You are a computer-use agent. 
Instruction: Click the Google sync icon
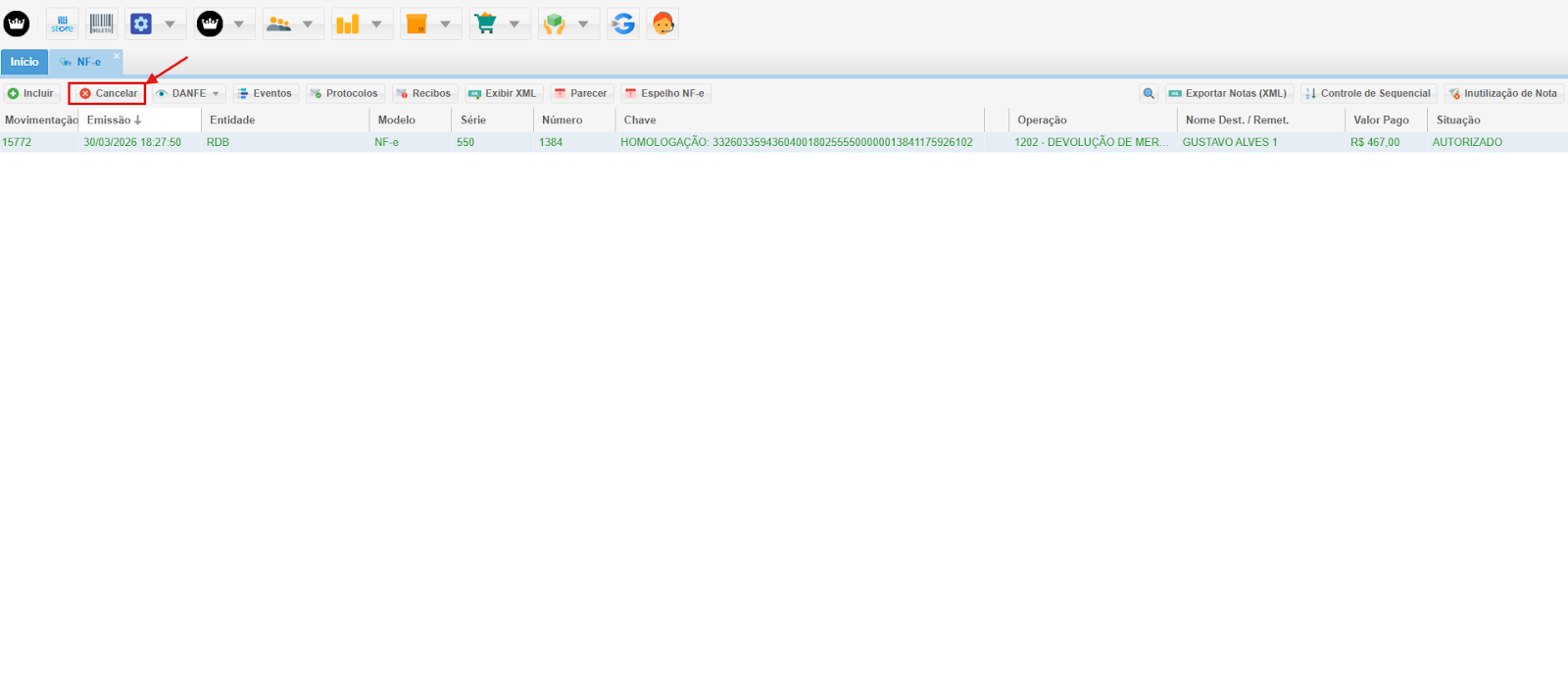pos(623,24)
